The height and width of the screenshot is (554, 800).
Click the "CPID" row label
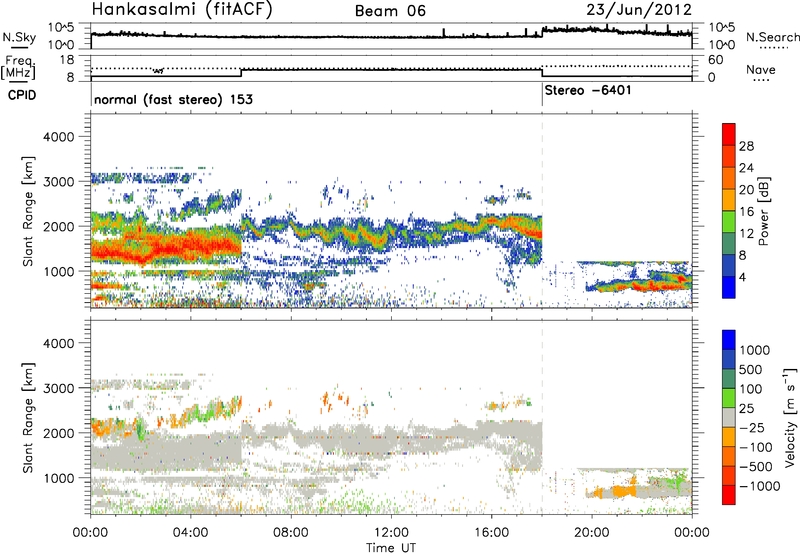22,95
